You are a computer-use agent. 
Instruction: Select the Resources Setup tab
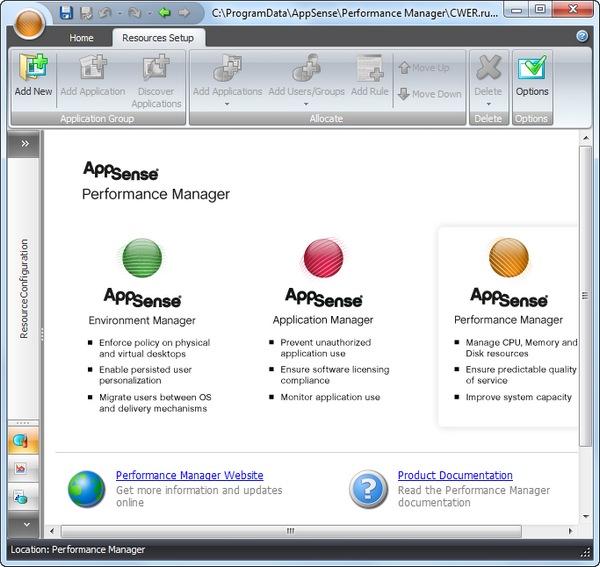tap(158, 38)
